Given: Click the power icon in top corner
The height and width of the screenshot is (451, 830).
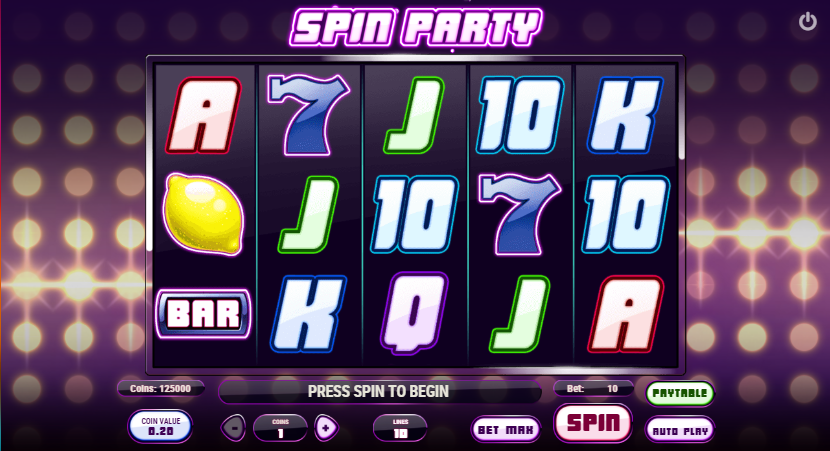Looking at the screenshot, I should (x=807, y=22).
